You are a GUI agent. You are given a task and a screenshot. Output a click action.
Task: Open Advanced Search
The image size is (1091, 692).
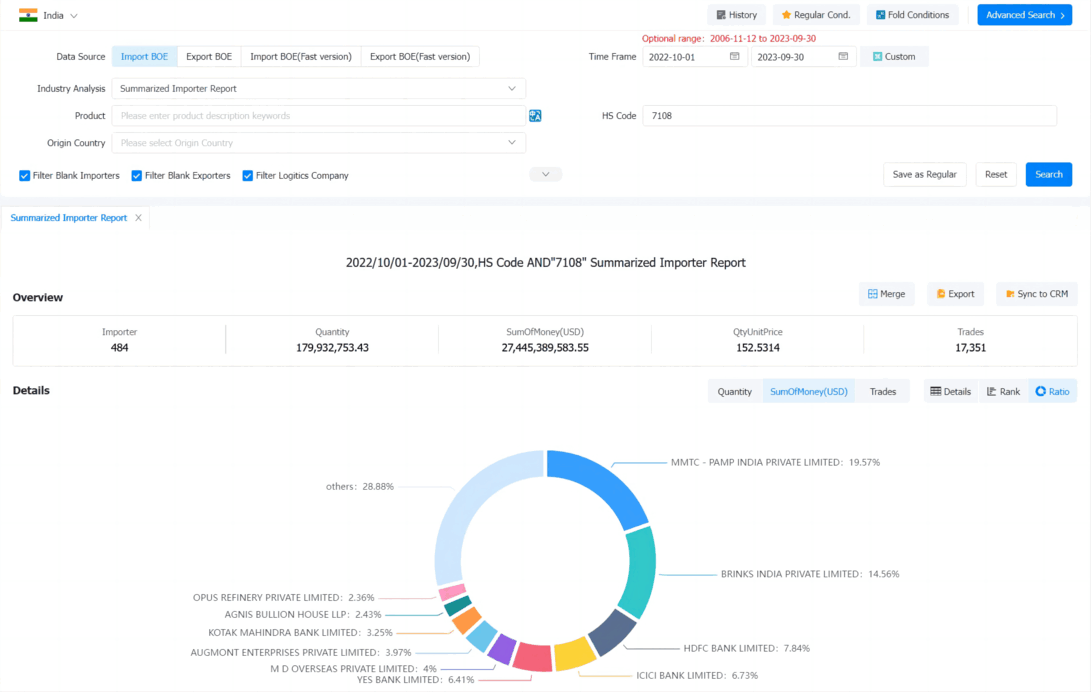(x=1024, y=15)
